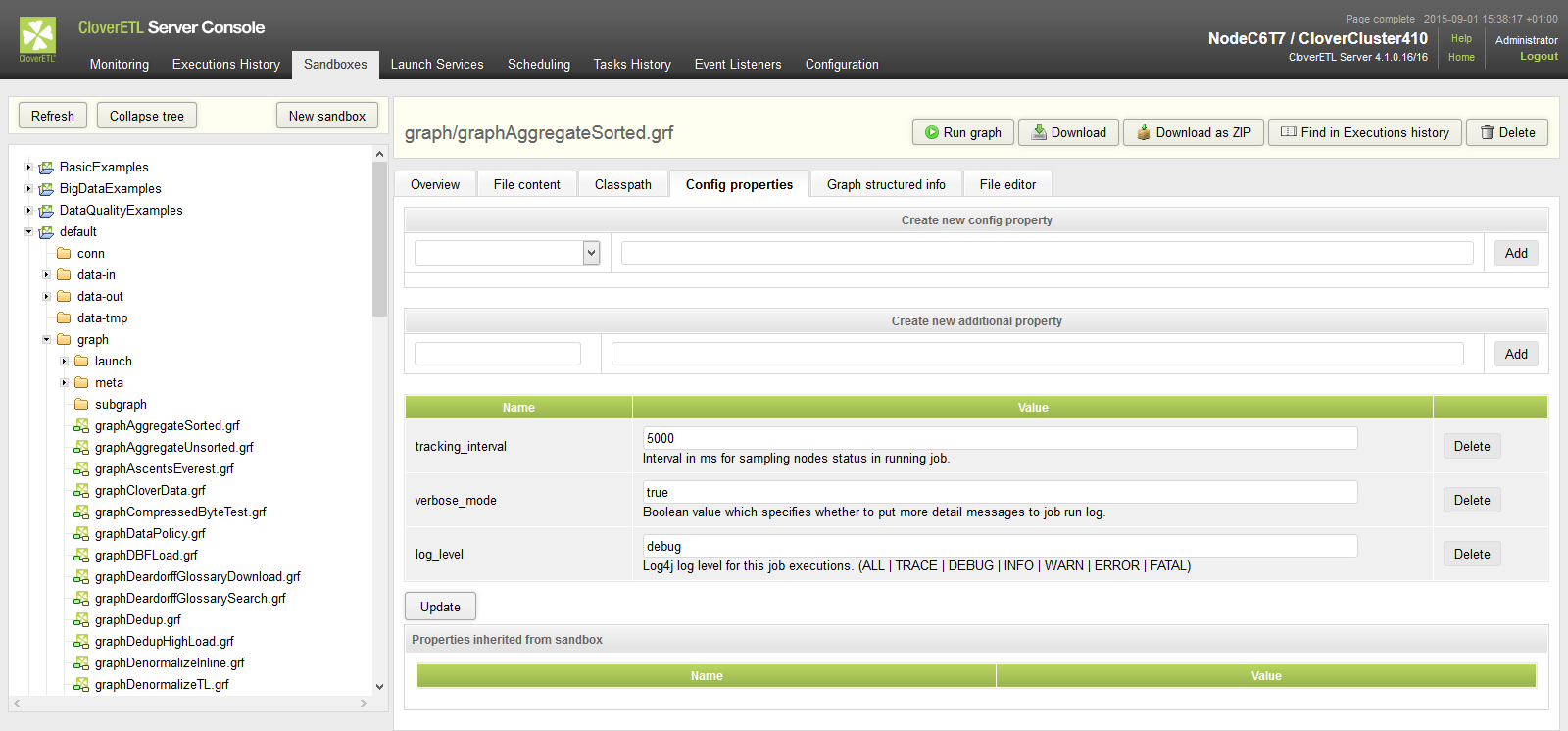The image size is (1568, 731).
Task: Expand the launch folder
Action: [64, 362]
